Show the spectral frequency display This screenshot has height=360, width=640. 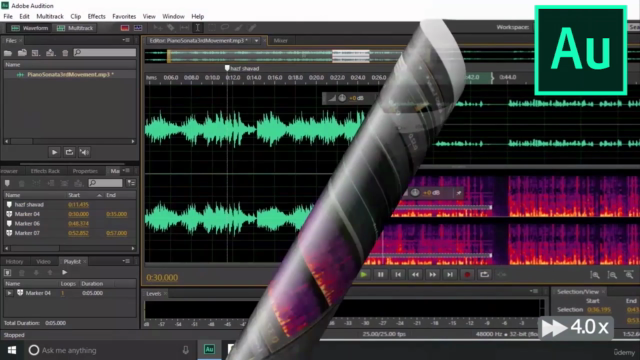(x=125, y=28)
